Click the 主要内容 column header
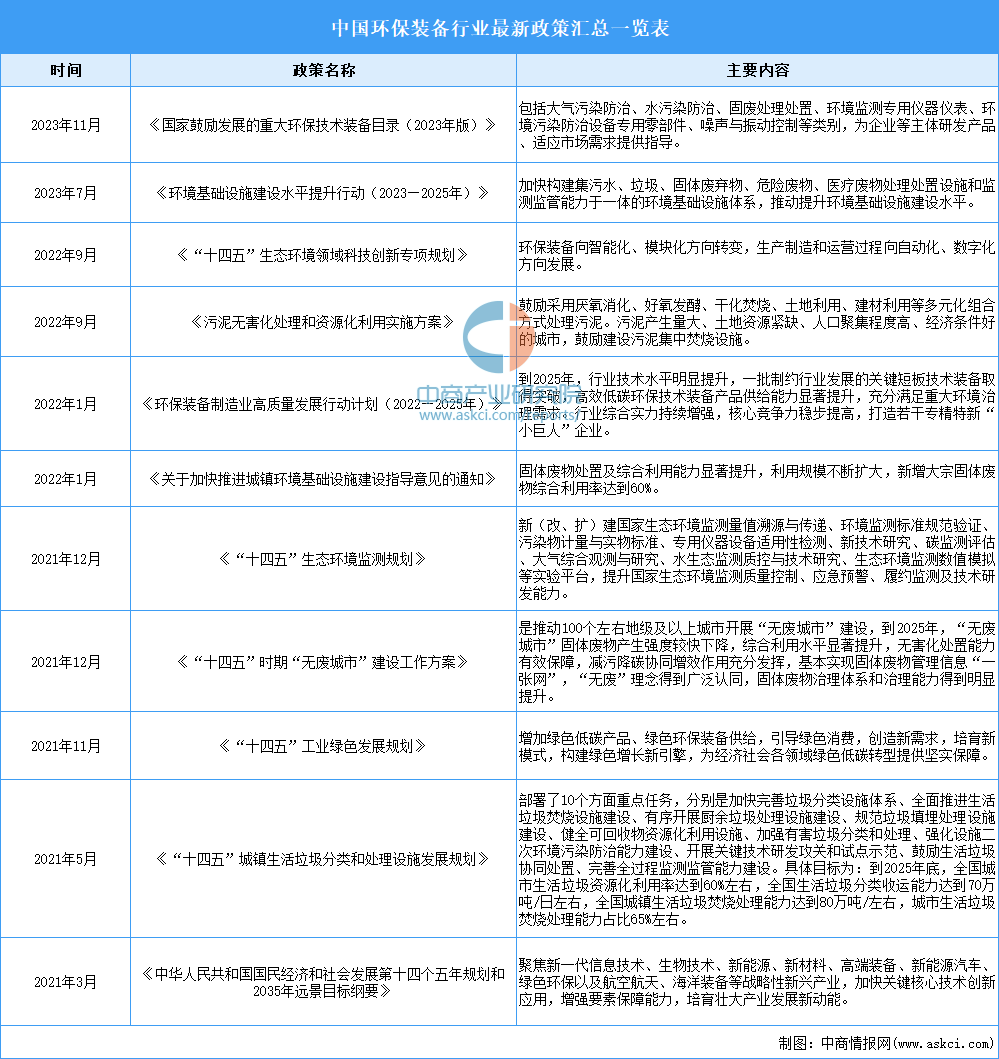Image resolution: width=999 pixels, height=1059 pixels. [757, 70]
